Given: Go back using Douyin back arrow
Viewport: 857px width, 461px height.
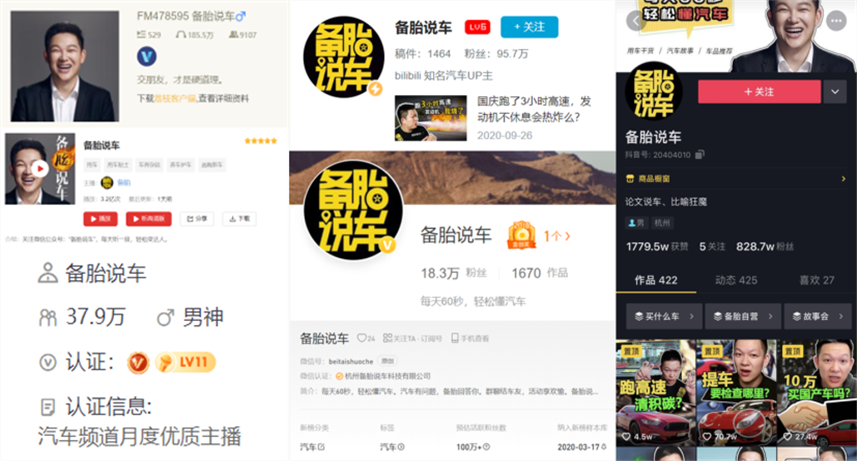Looking at the screenshot, I should tap(636, 21).
